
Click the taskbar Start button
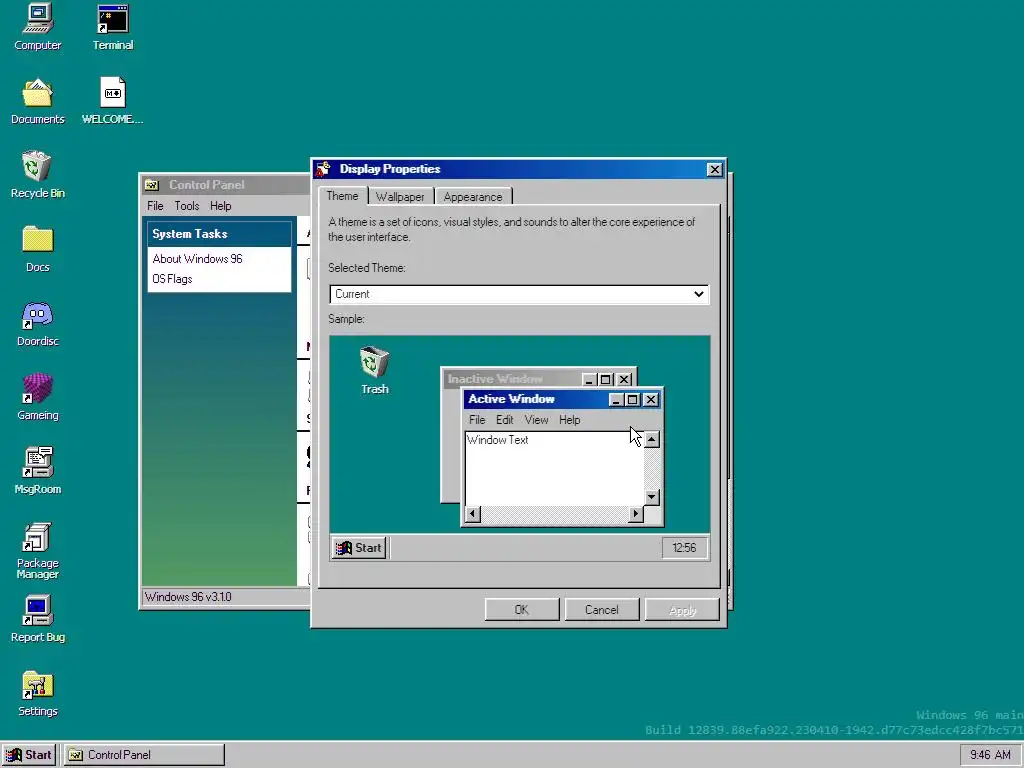click(x=29, y=755)
